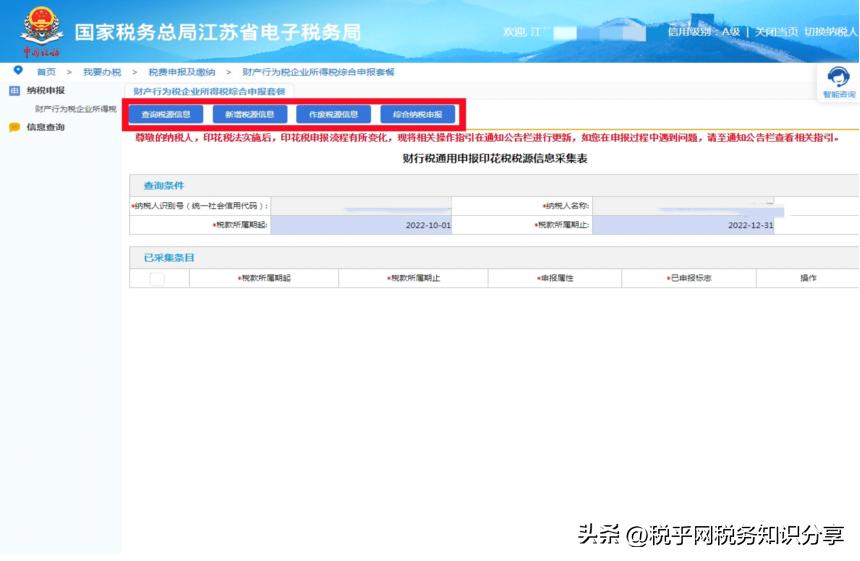
Task: Click 国家税务总局江苏省电子税务局 site title
Action: (218, 32)
